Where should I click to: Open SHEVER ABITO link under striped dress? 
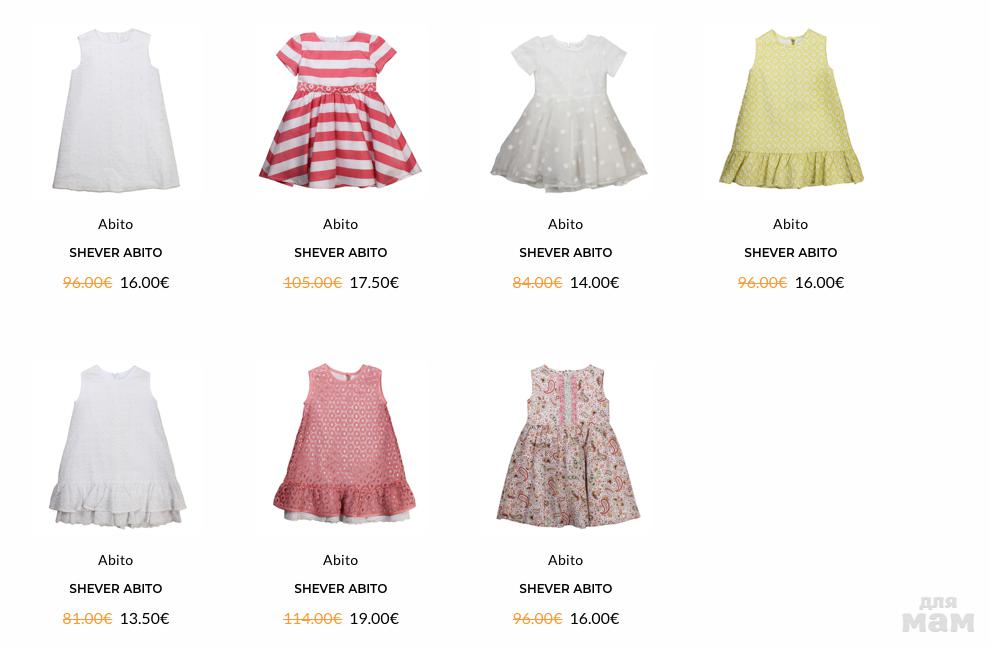tap(340, 252)
